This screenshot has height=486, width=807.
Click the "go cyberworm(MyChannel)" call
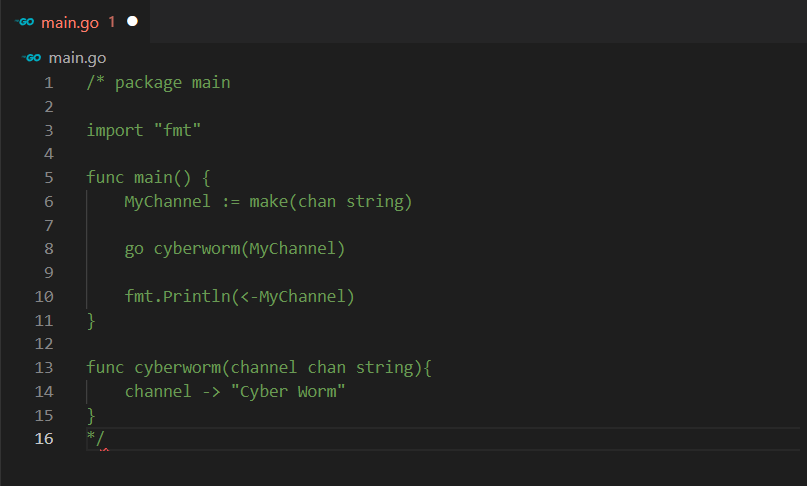pyautogui.click(x=234, y=249)
